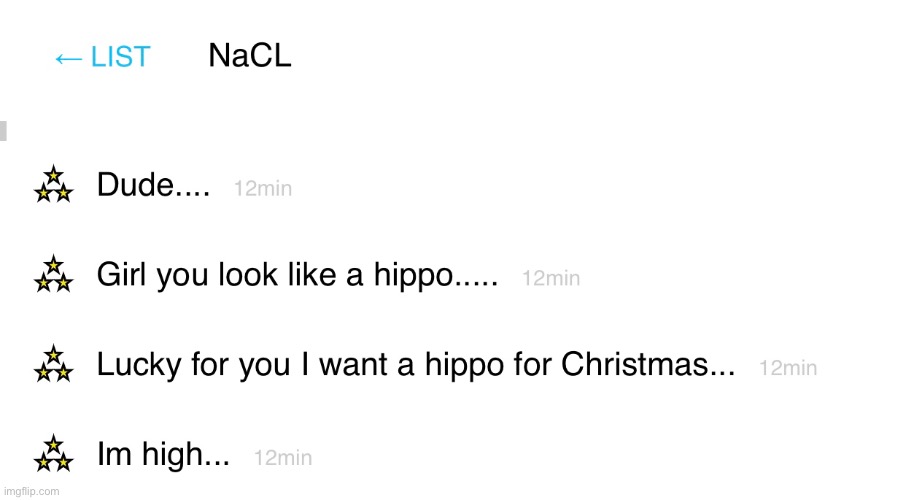The height and width of the screenshot is (500, 906).
Task: Click the 12min timestamp after "Dude...."
Action: (263, 189)
